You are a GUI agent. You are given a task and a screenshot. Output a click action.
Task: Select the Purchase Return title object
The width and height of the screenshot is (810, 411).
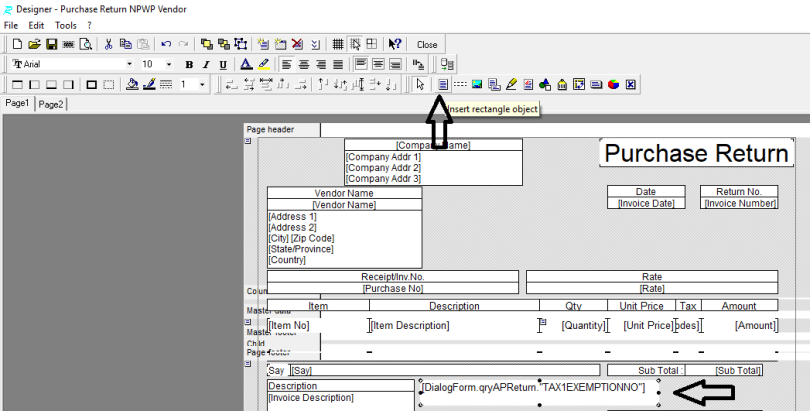pos(697,153)
